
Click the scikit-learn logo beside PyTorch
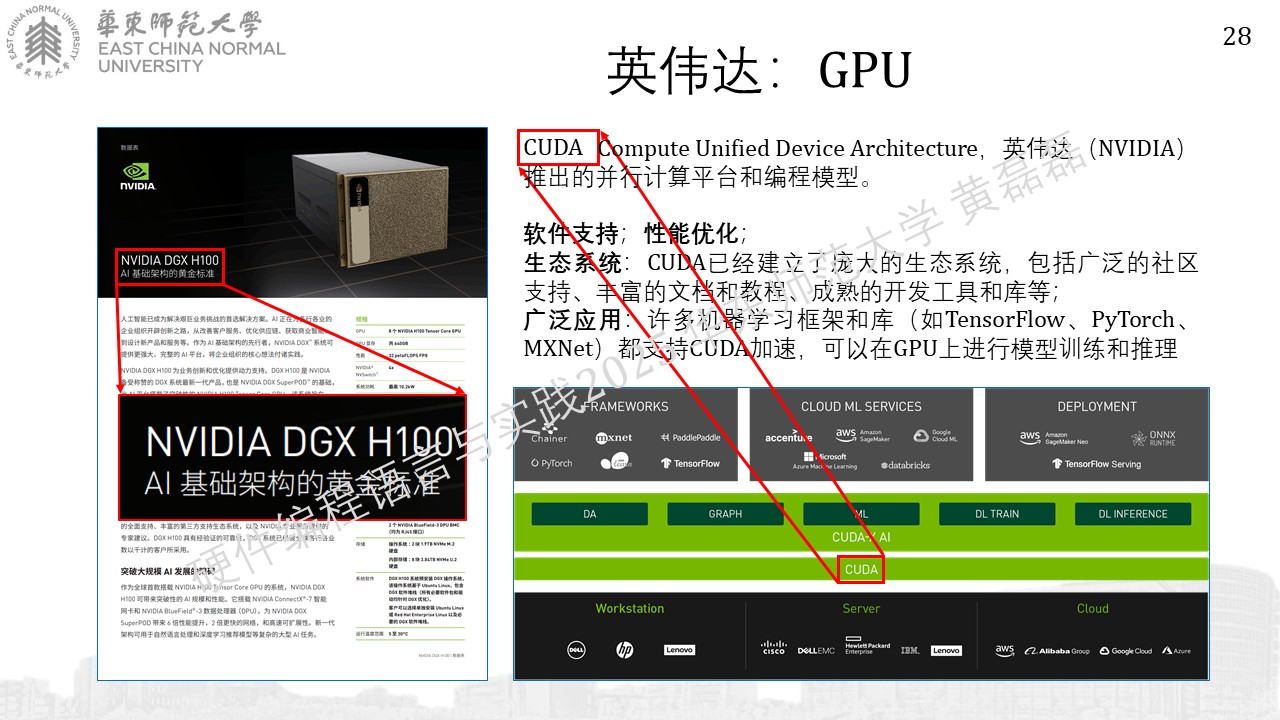[x=615, y=462]
